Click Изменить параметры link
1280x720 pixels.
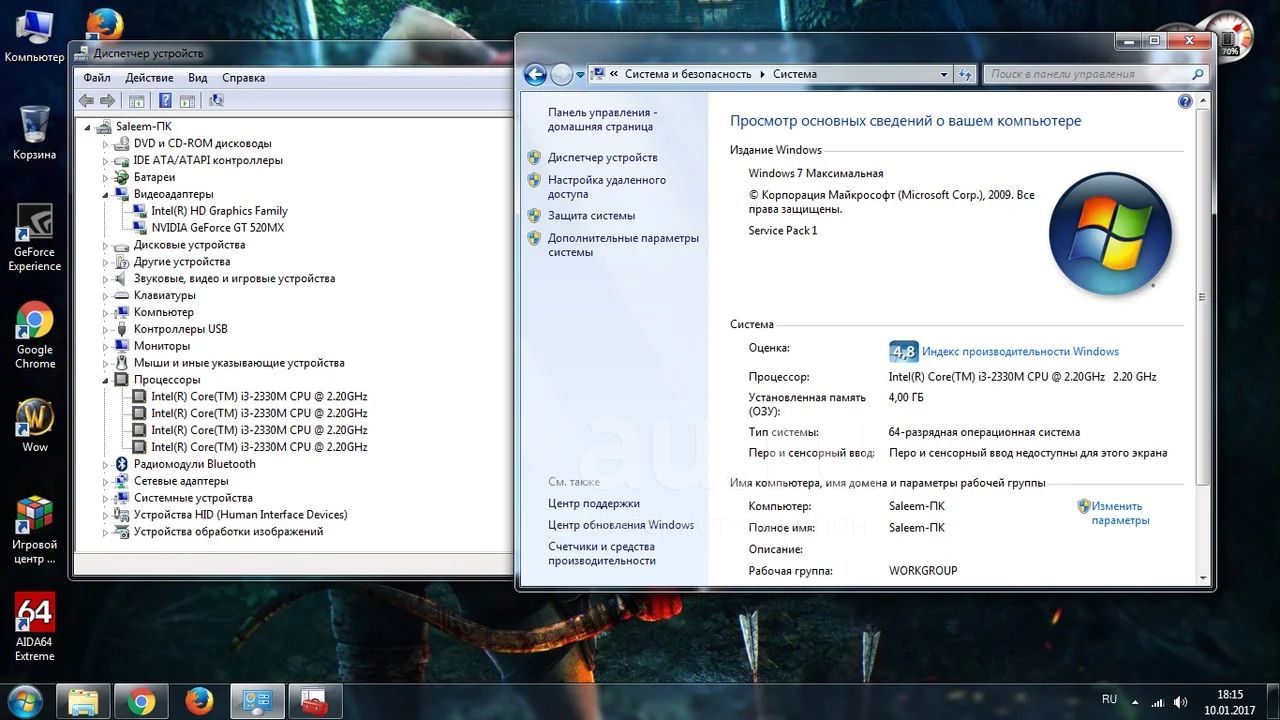(x=1120, y=513)
